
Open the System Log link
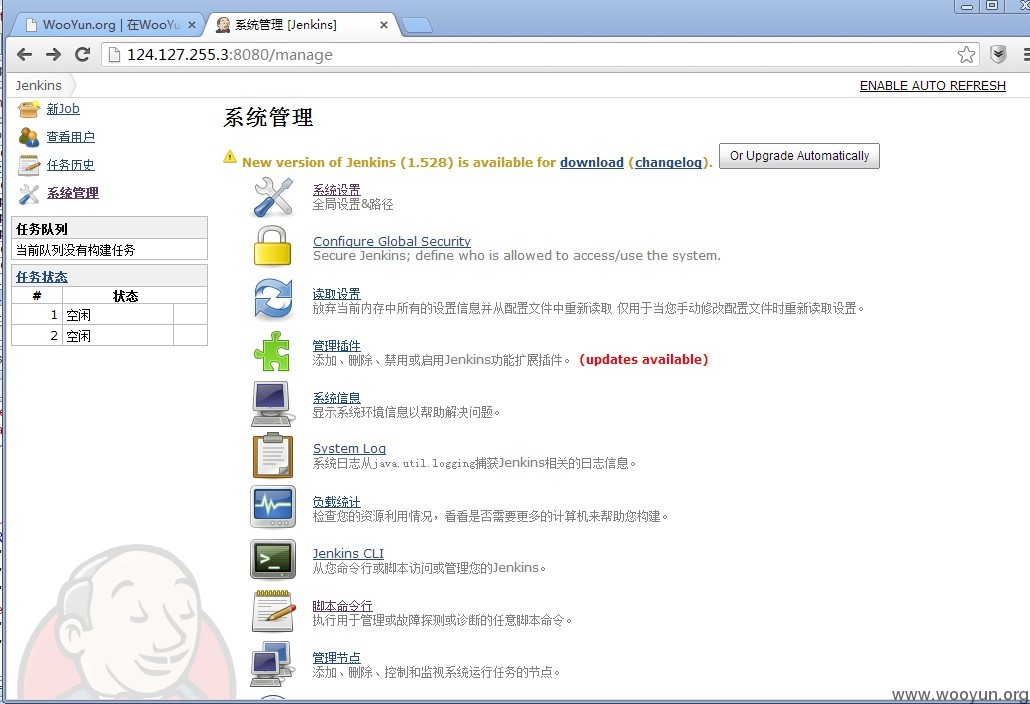coord(349,449)
